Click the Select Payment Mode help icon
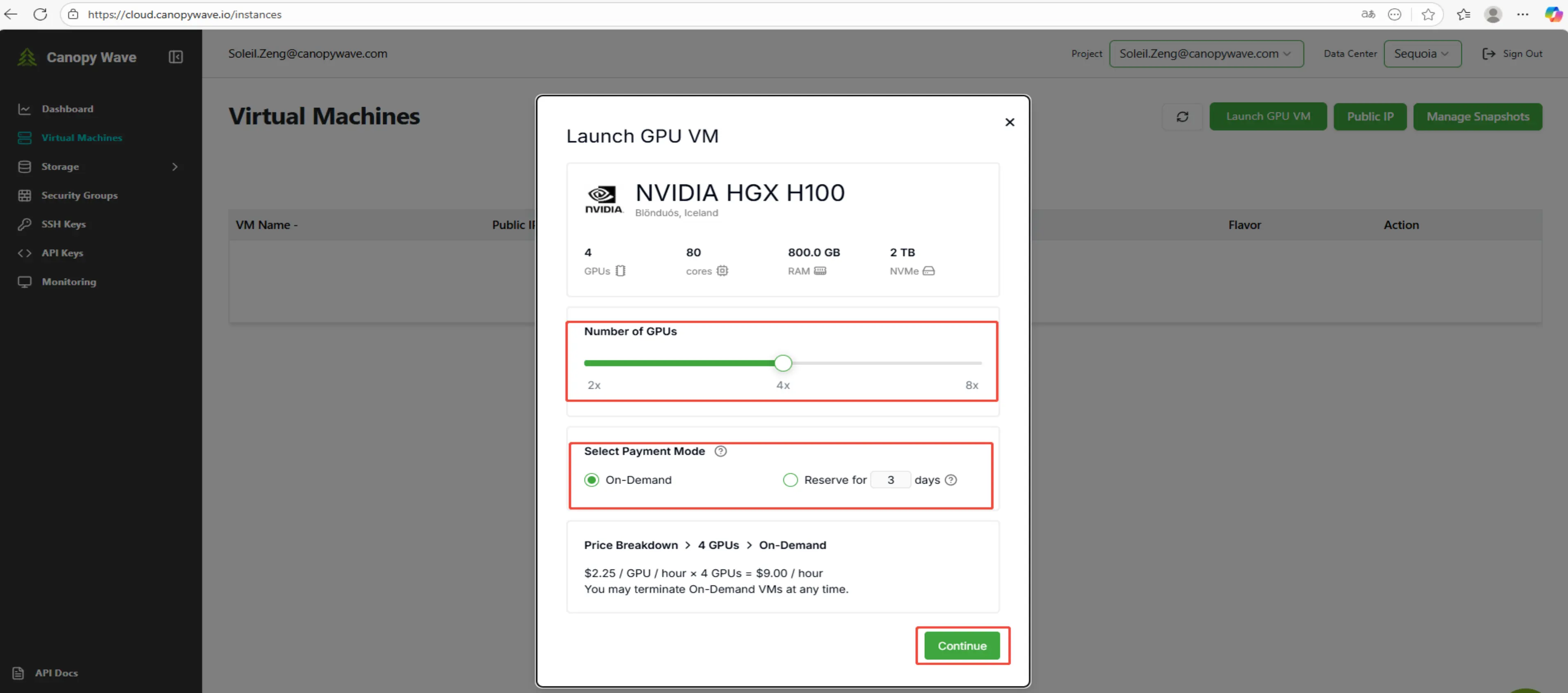This screenshot has height=693, width=1568. click(720, 451)
